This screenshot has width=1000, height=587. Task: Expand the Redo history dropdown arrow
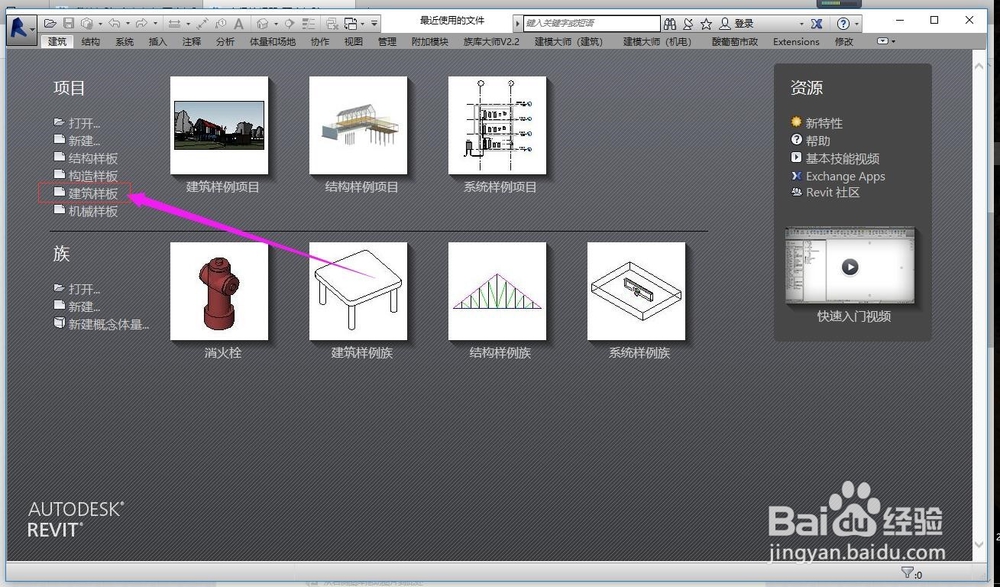point(156,24)
